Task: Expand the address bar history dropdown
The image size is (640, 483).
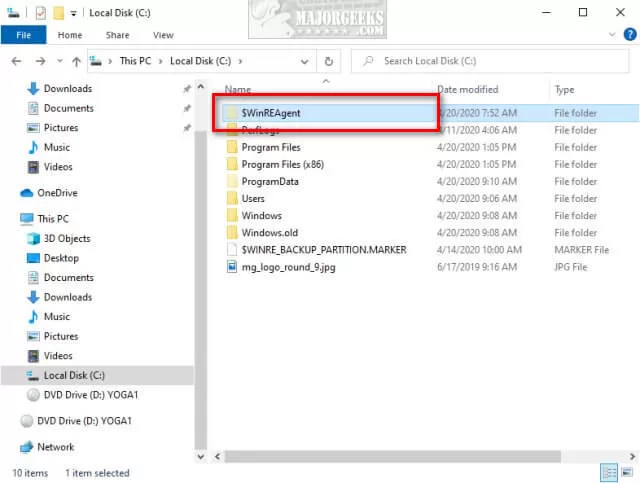Action: 309,61
